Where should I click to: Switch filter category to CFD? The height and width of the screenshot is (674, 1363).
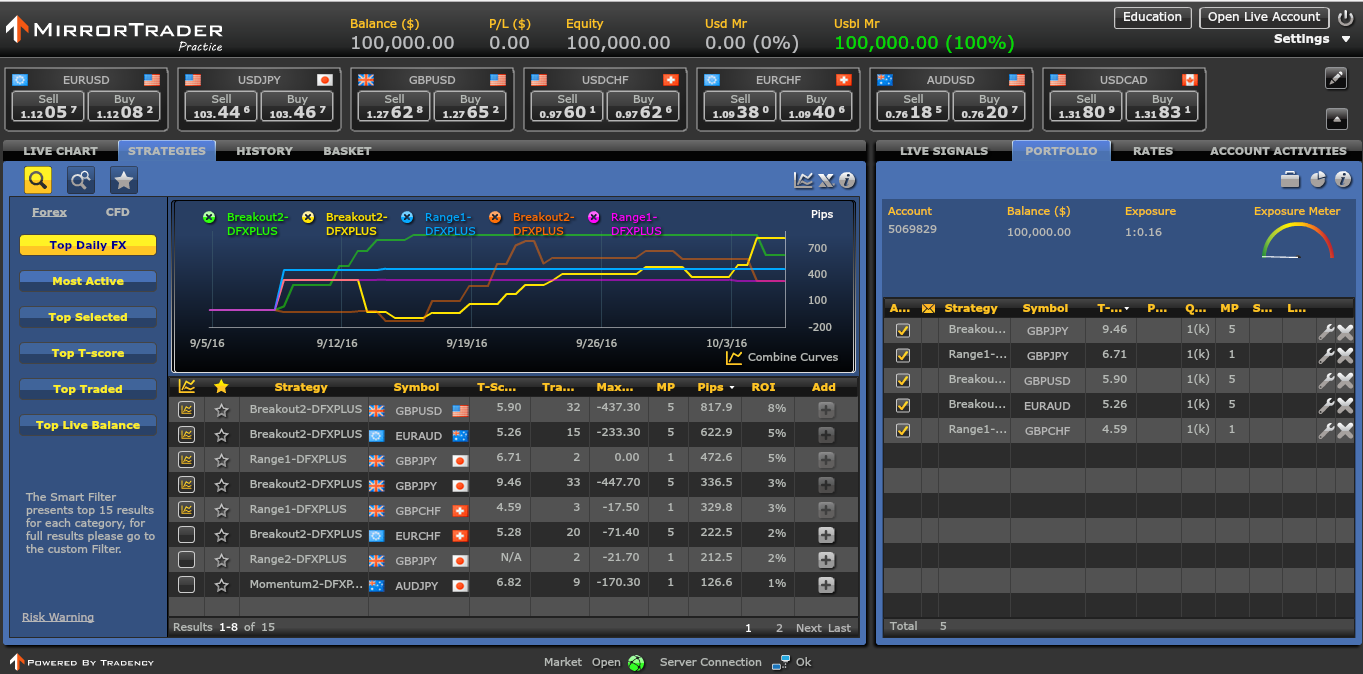click(x=117, y=212)
